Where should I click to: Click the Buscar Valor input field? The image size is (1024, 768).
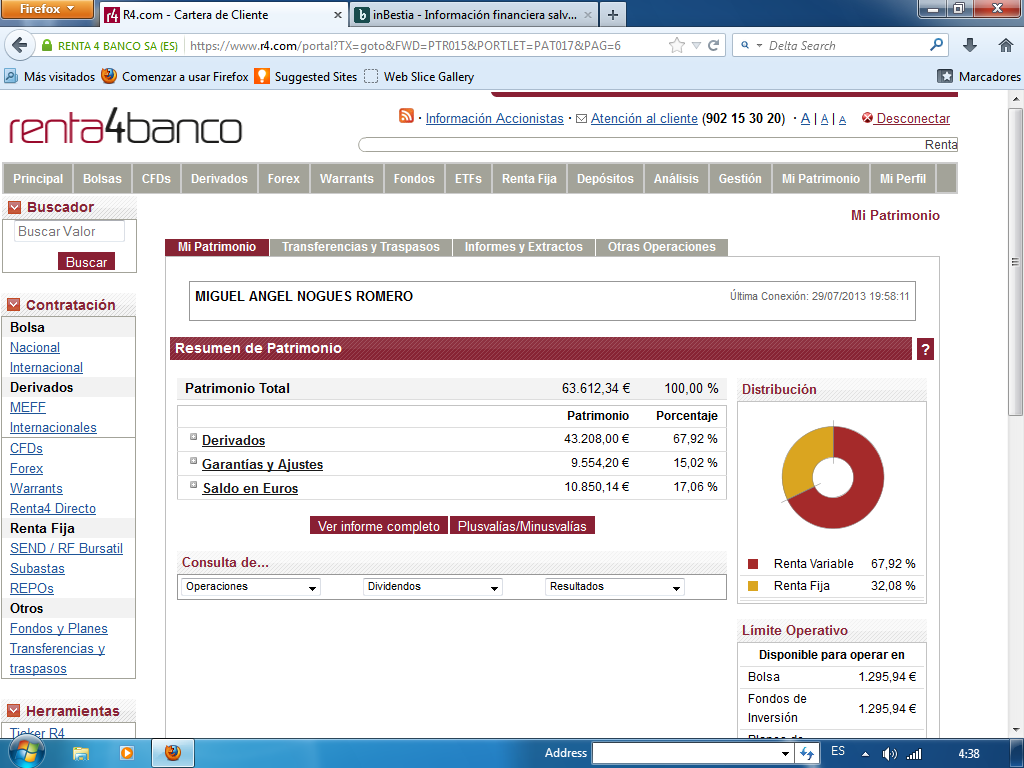(x=69, y=231)
